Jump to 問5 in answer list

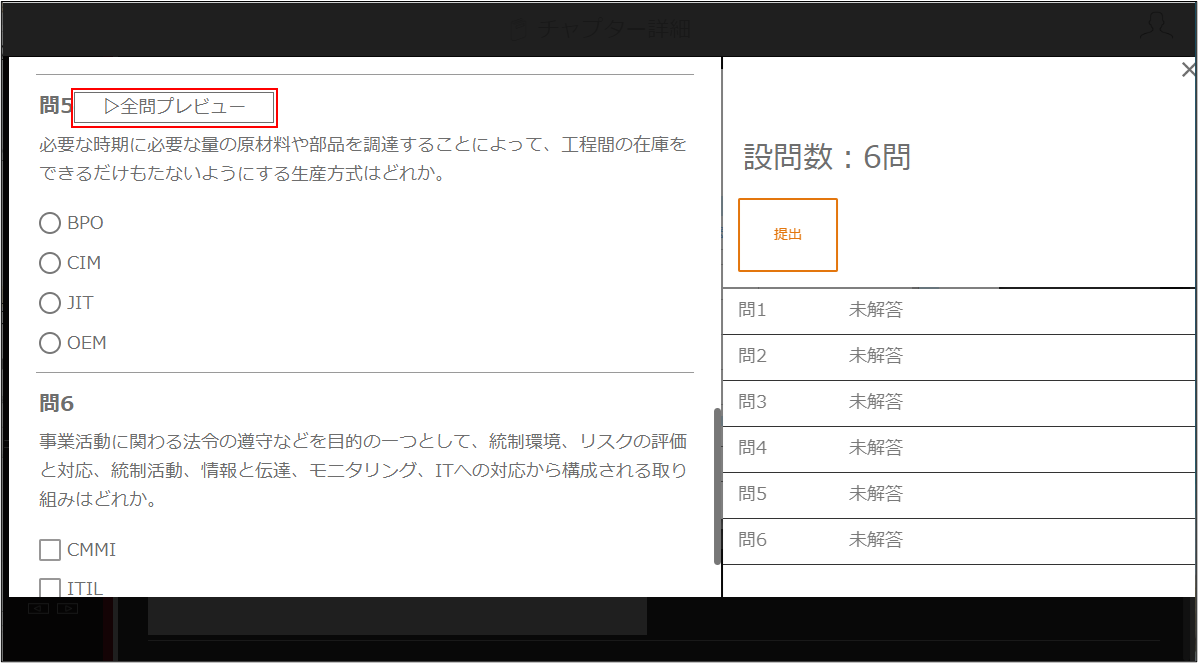tap(960, 495)
